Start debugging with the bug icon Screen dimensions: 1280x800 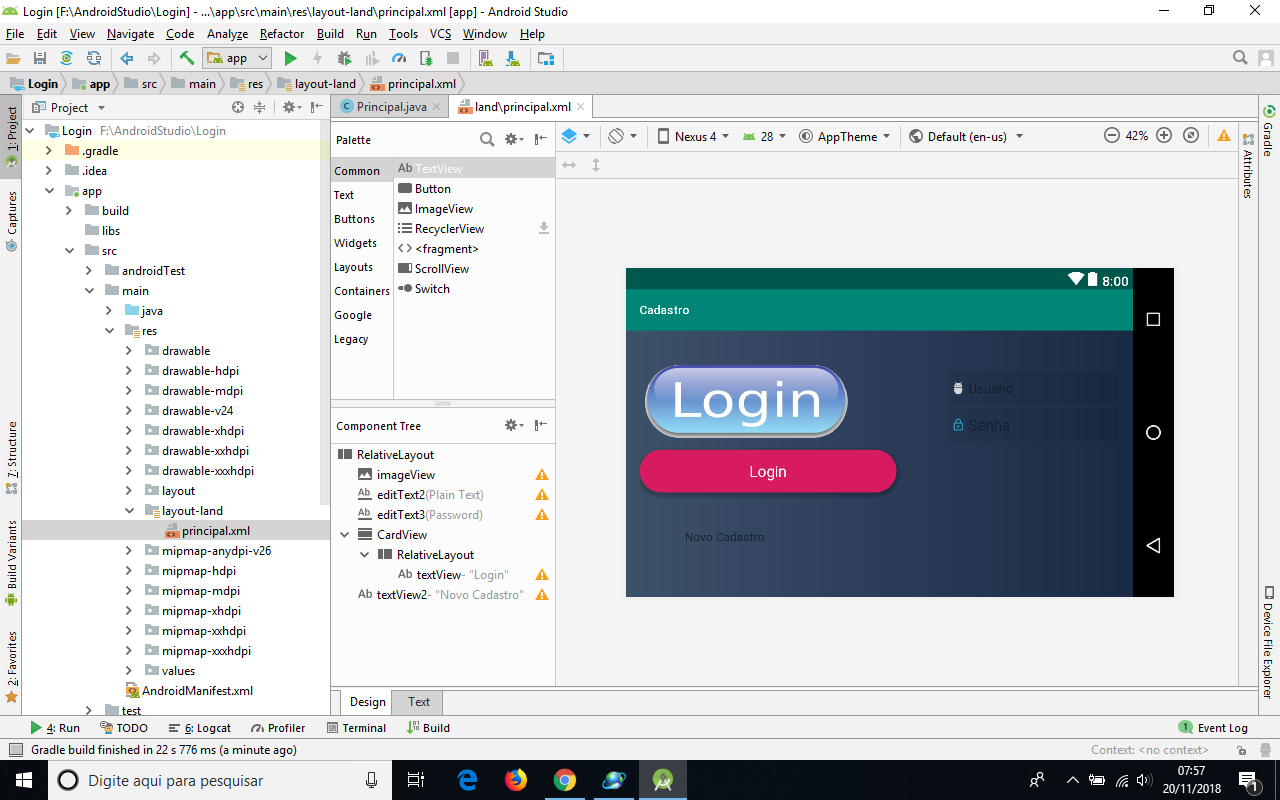(x=345, y=58)
